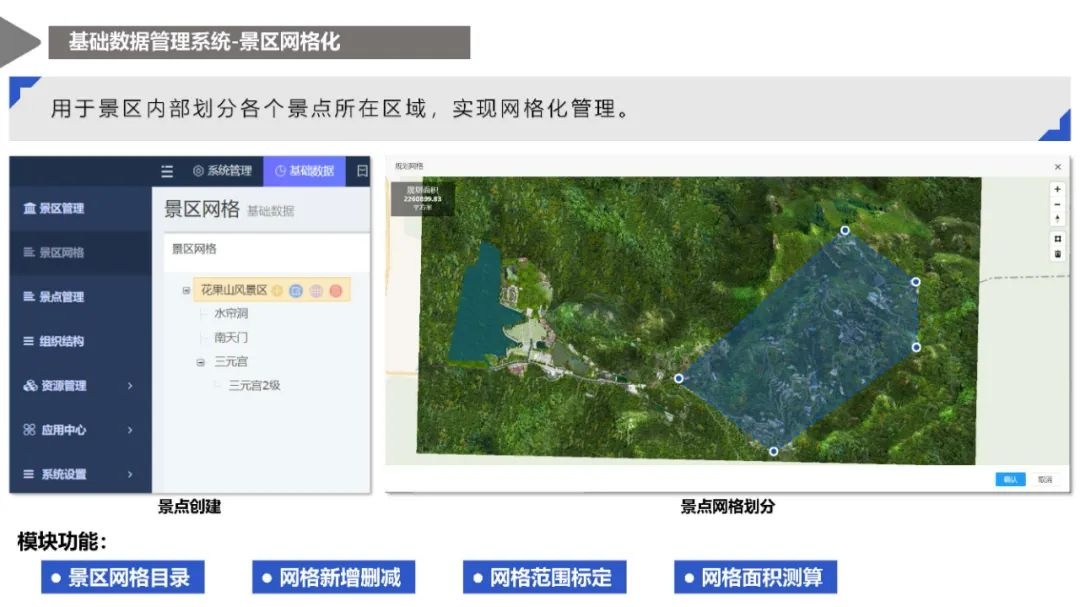Click the cancel button in dialog

pyautogui.click(x=1045, y=480)
